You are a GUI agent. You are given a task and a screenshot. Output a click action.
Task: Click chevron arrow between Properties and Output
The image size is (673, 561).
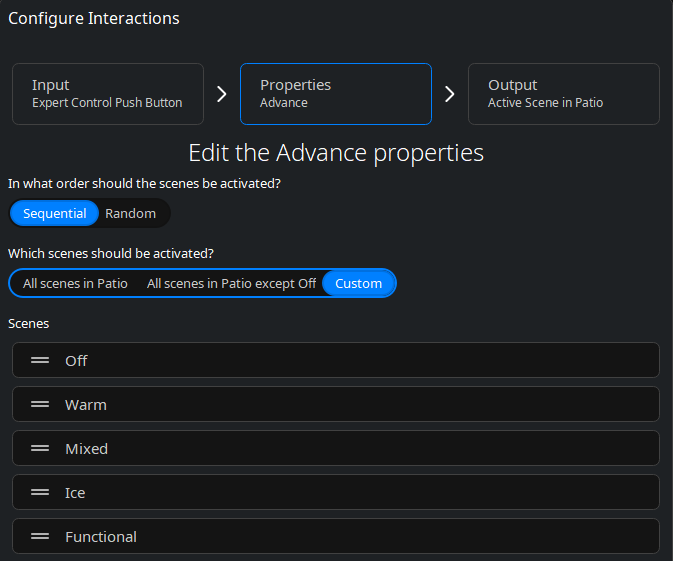click(x=449, y=94)
